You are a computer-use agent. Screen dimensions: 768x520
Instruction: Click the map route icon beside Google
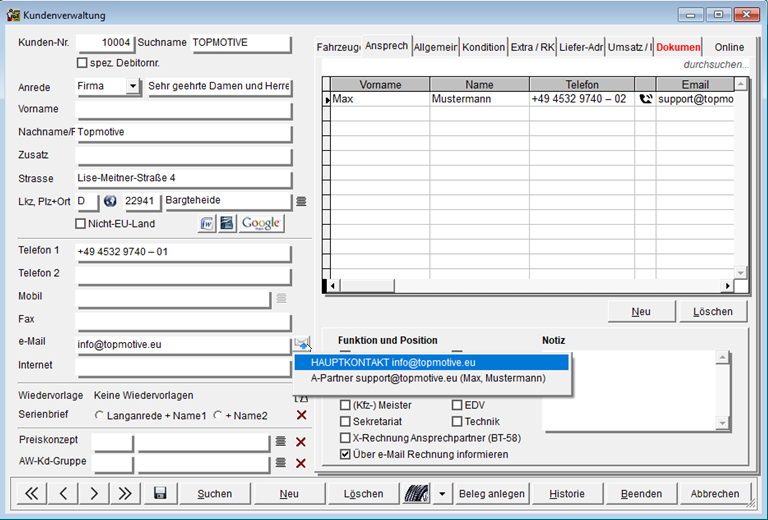tap(227, 224)
